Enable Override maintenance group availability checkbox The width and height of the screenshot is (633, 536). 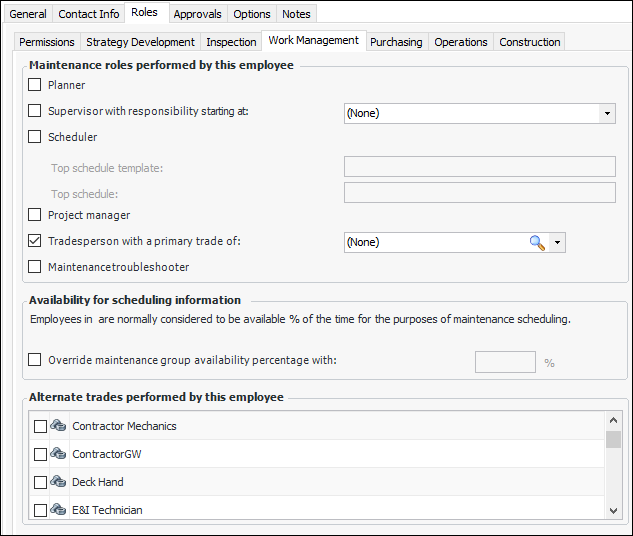(35, 360)
